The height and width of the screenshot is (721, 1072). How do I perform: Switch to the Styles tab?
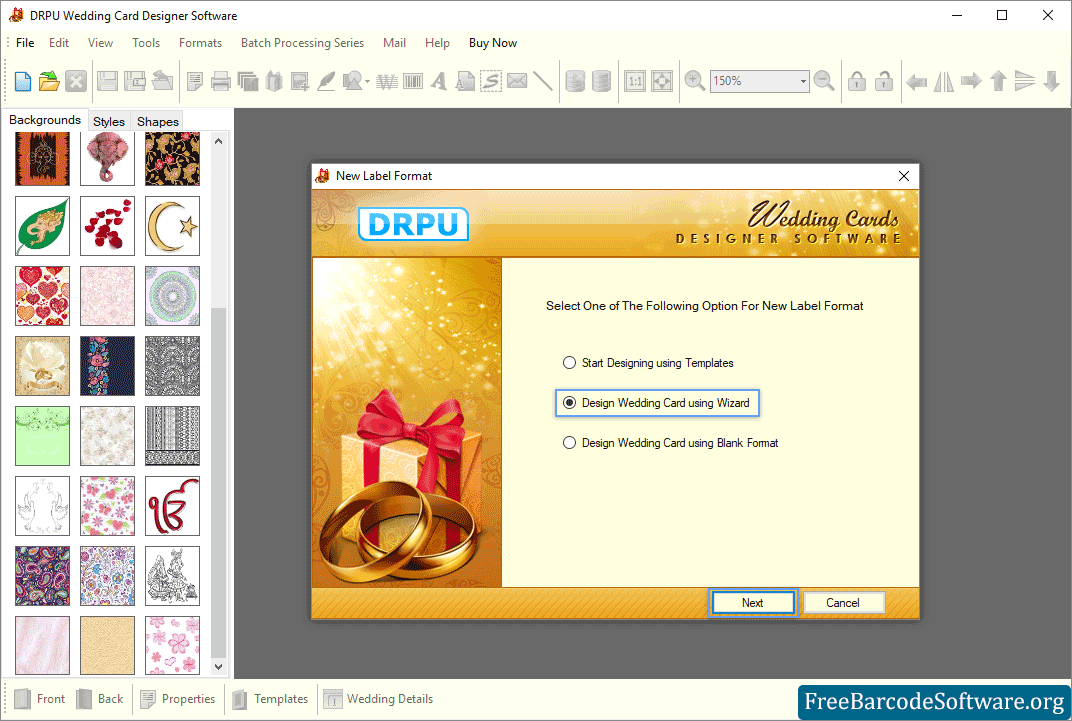(x=109, y=121)
